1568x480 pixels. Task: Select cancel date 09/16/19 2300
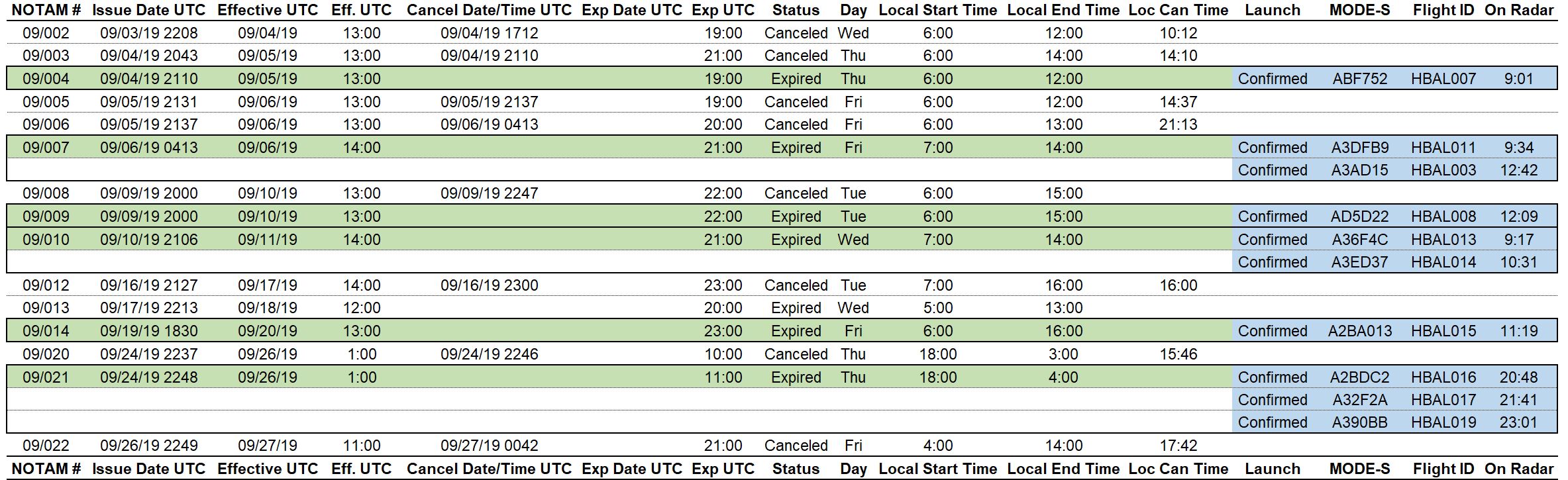tap(489, 285)
